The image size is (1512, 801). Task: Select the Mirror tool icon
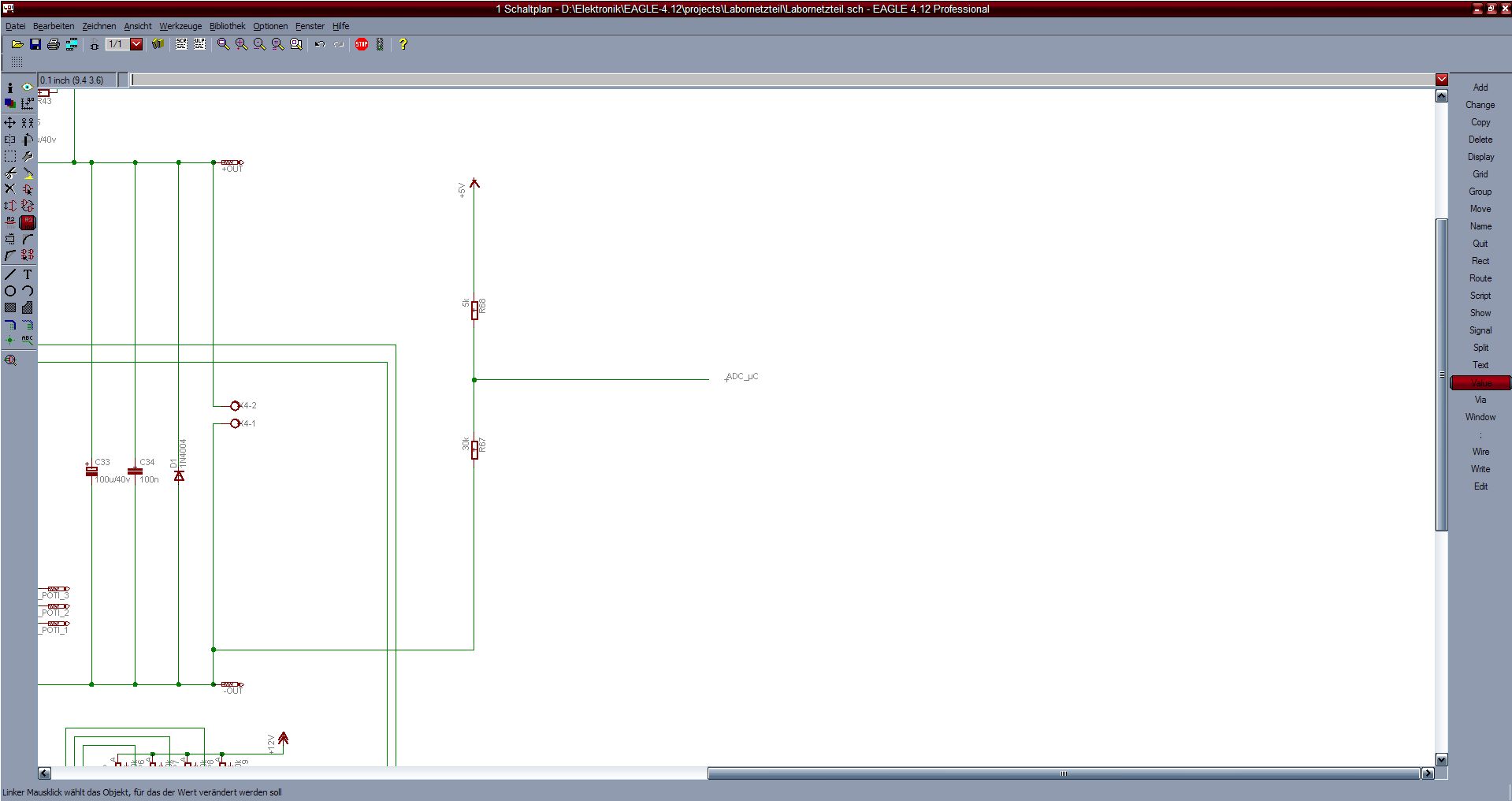pyautogui.click(x=10, y=140)
